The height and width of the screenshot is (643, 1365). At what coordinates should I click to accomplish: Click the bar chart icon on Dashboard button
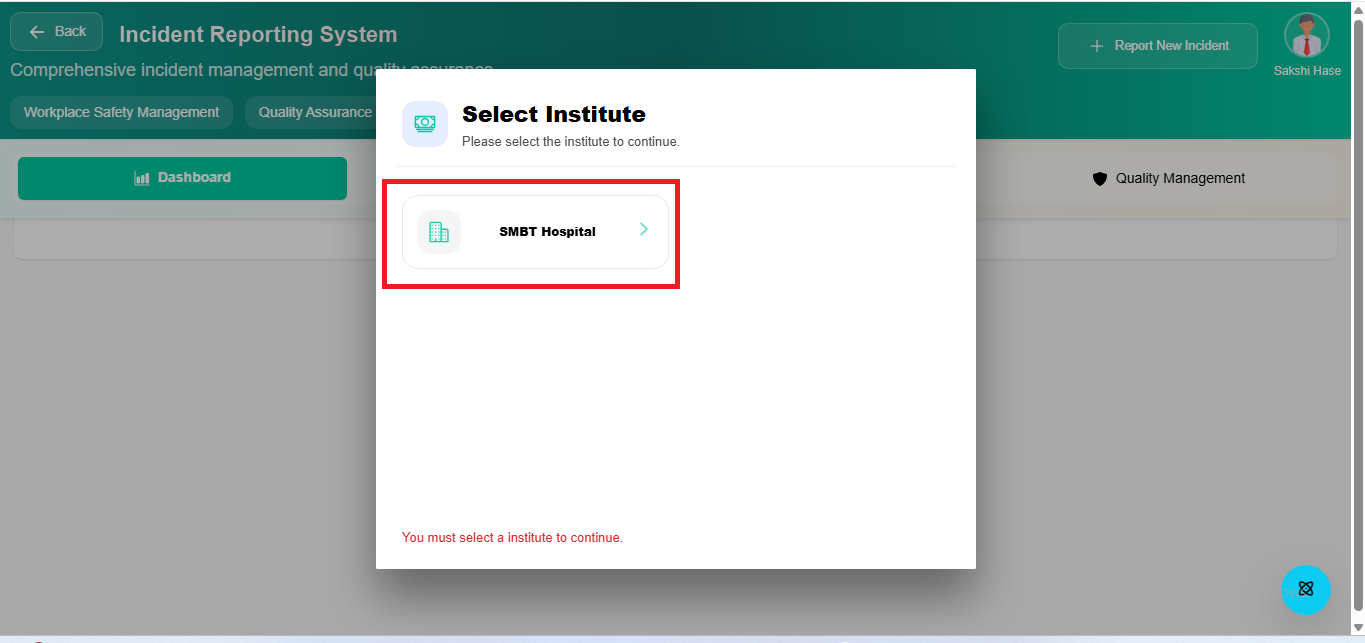point(141,178)
